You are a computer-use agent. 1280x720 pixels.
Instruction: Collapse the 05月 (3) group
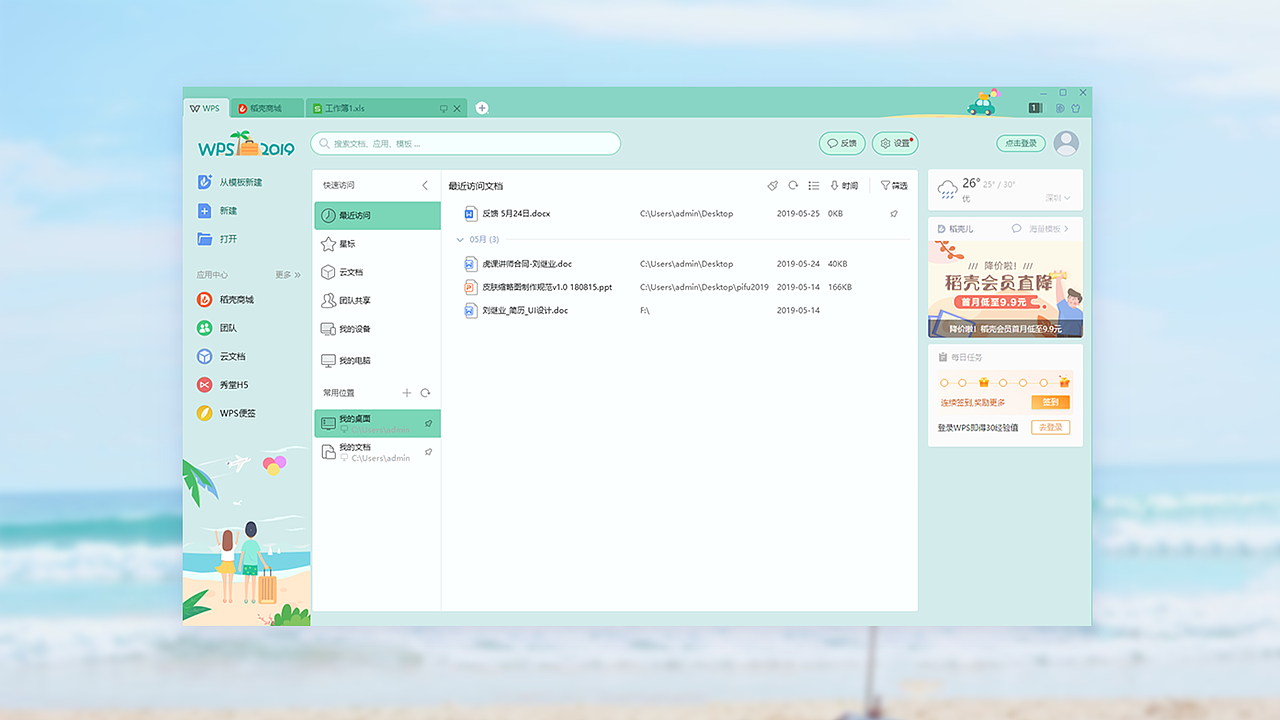pos(460,240)
